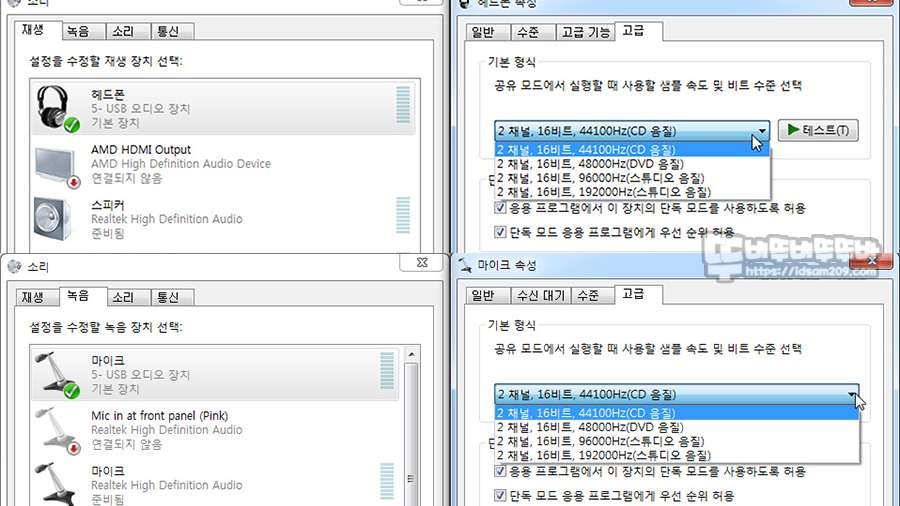The height and width of the screenshot is (506, 900).
Task: Open 고급 기능 tab in headphone properties
Action: click(x=585, y=32)
